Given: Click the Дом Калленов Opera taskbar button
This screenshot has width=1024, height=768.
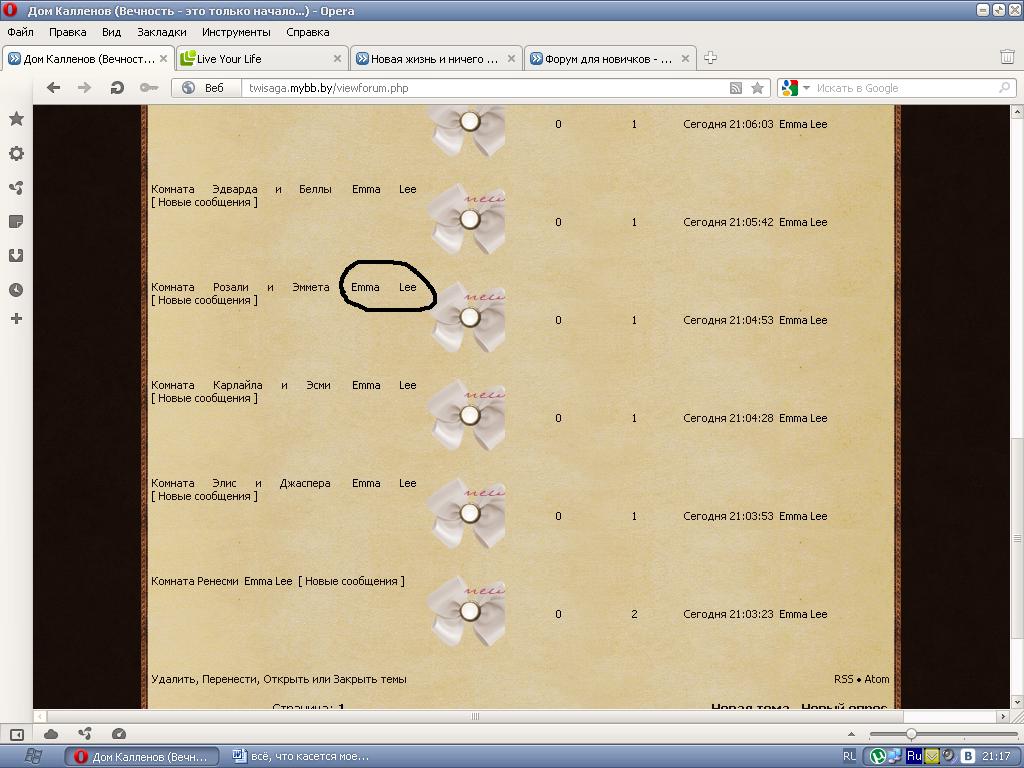Looking at the screenshot, I should (x=142, y=756).
